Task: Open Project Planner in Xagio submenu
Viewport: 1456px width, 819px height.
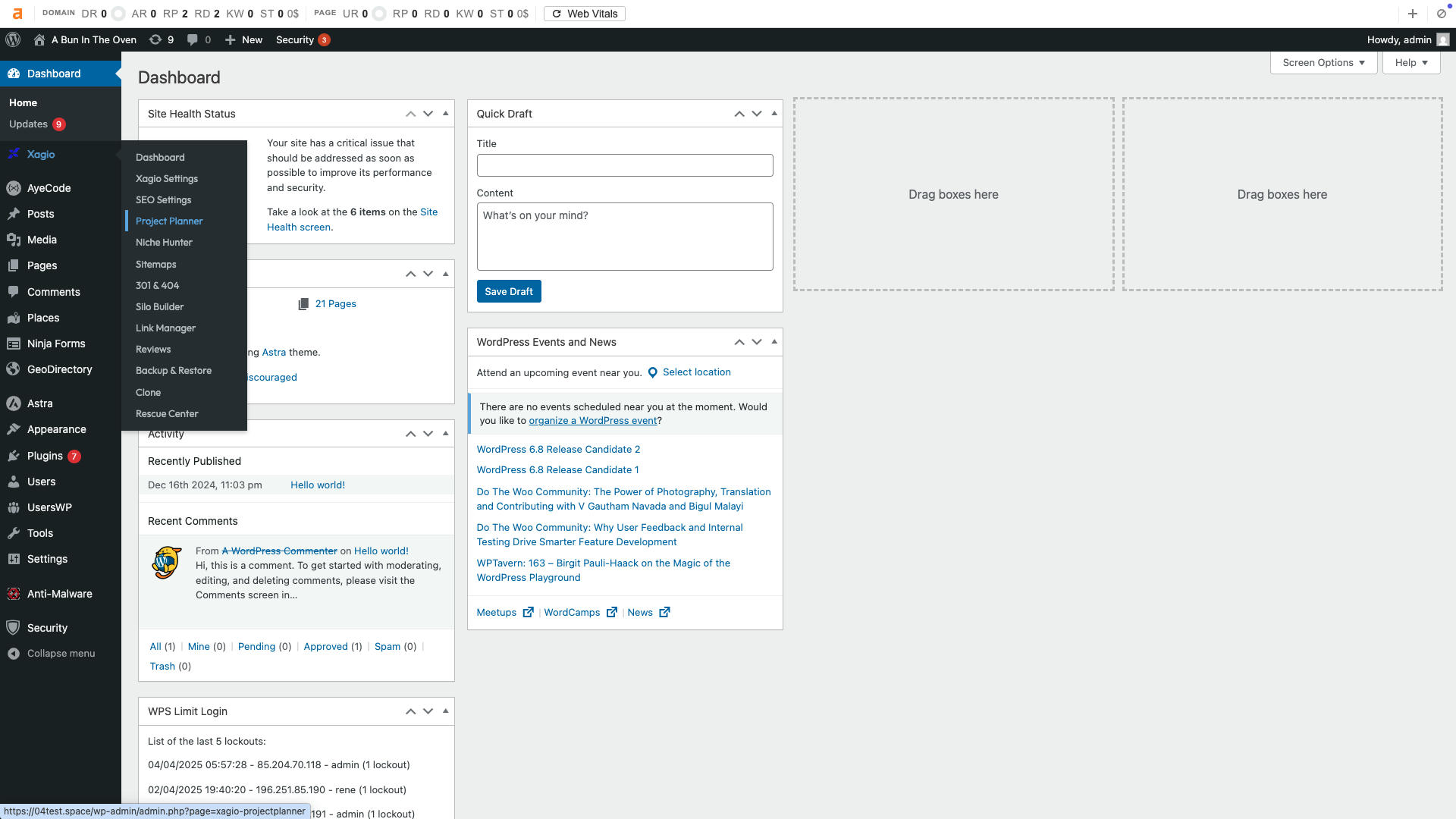Action: 169,221
